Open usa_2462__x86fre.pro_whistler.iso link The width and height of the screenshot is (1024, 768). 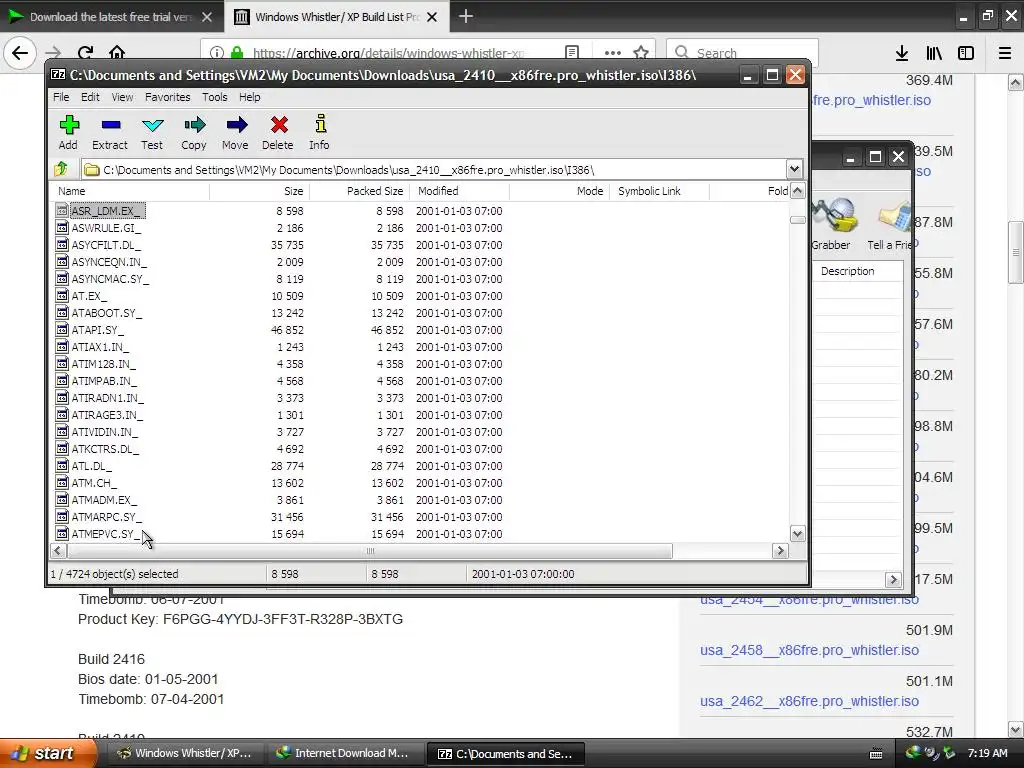coord(809,701)
